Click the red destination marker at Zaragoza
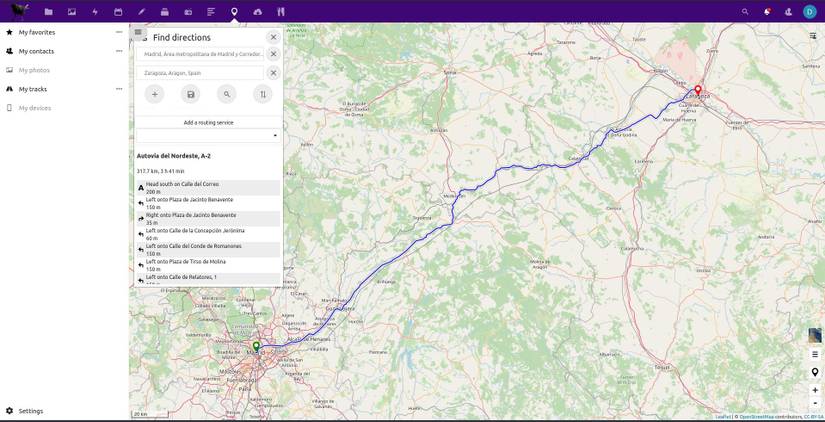 pyautogui.click(x=698, y=90)
